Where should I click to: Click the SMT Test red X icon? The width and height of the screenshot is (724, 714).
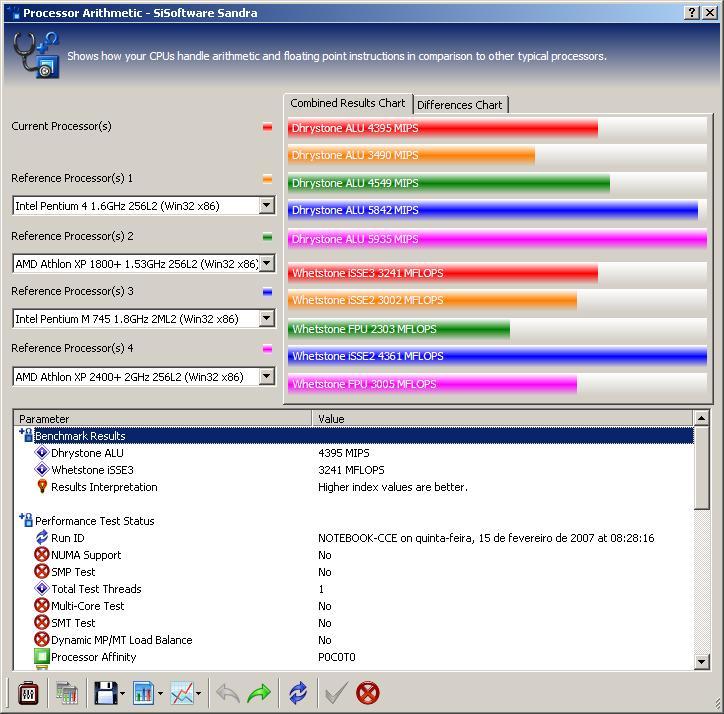(x=42, y=622)
